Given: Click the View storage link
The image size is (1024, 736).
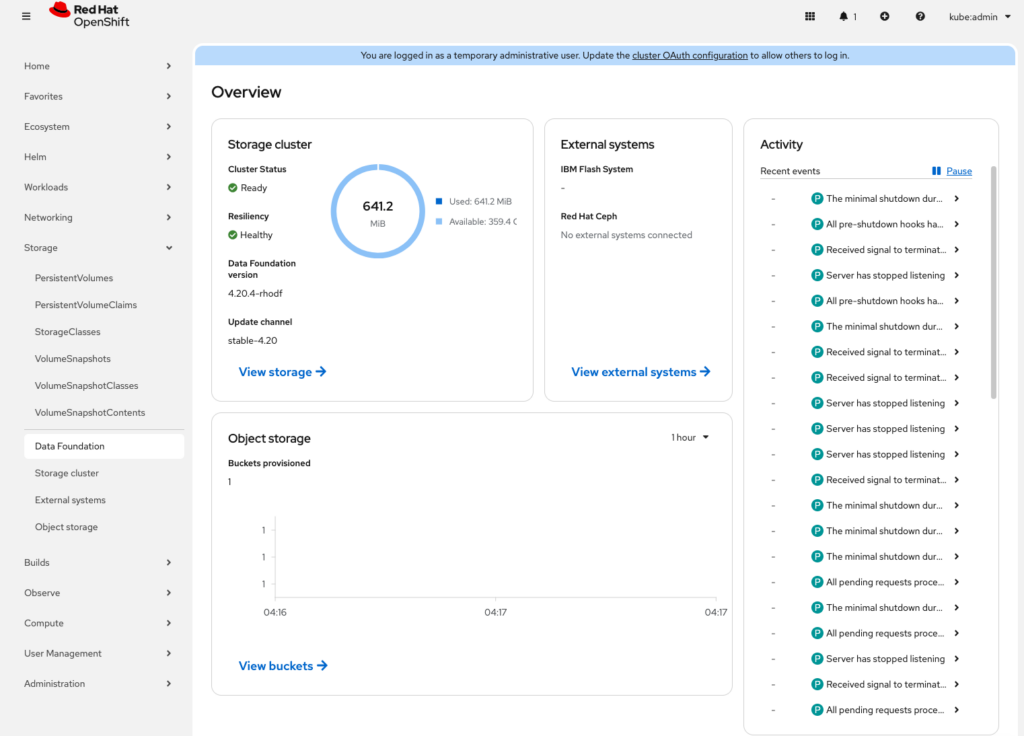Looking at the screenshot, I should [x=282, y=372].
